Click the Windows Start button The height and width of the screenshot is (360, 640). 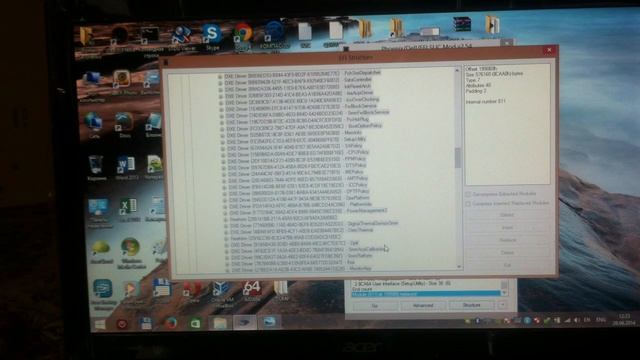point(100,324)
